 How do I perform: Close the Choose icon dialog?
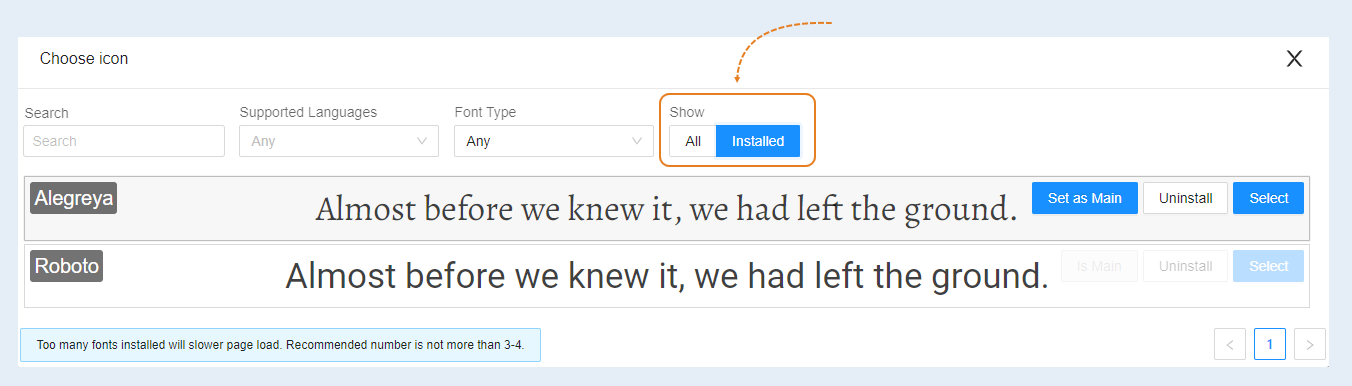click(1294, 59)
